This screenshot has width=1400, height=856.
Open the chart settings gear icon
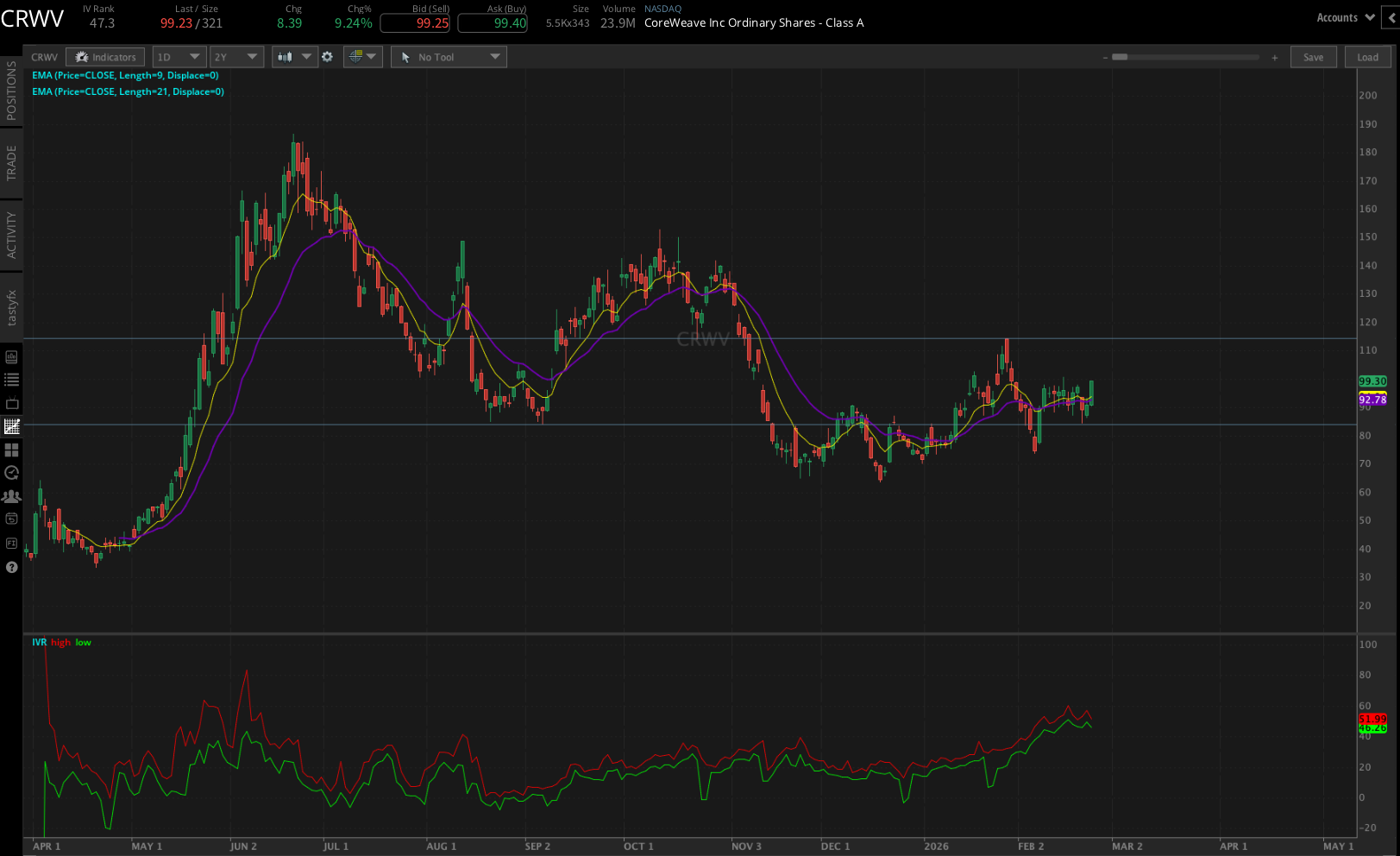click(327, 57)
